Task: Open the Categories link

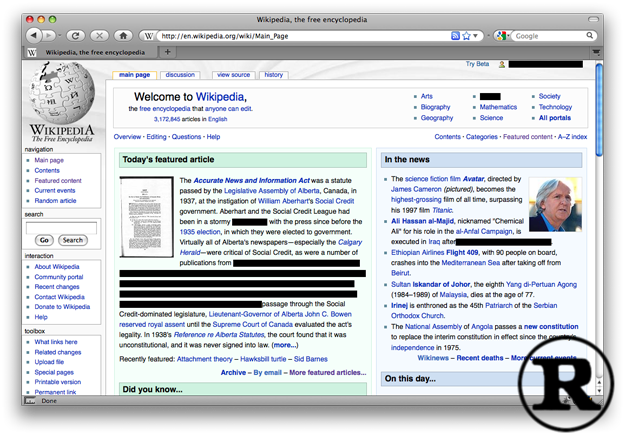Action: 482,137
